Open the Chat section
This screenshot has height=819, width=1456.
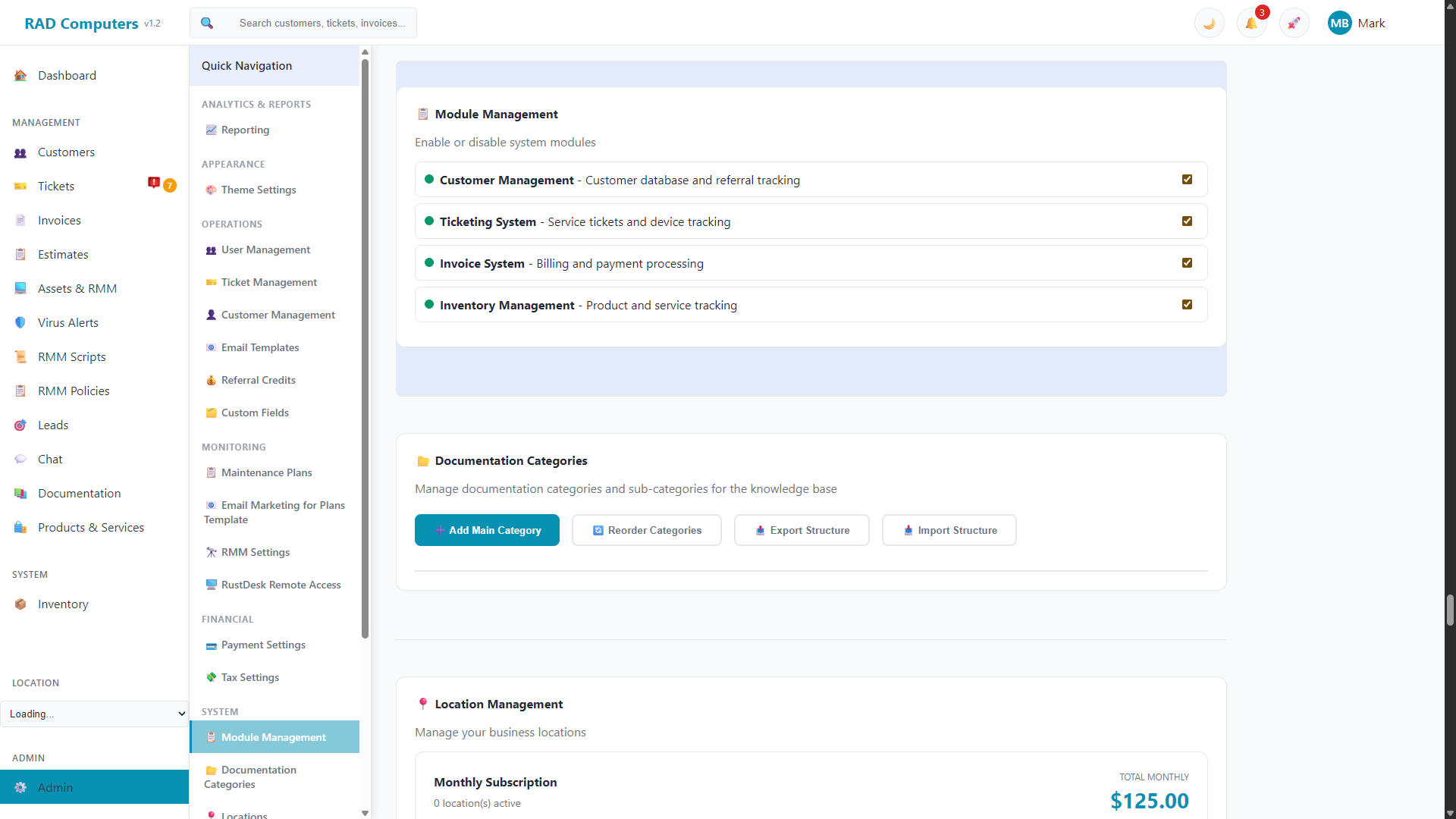coord(49,459)
